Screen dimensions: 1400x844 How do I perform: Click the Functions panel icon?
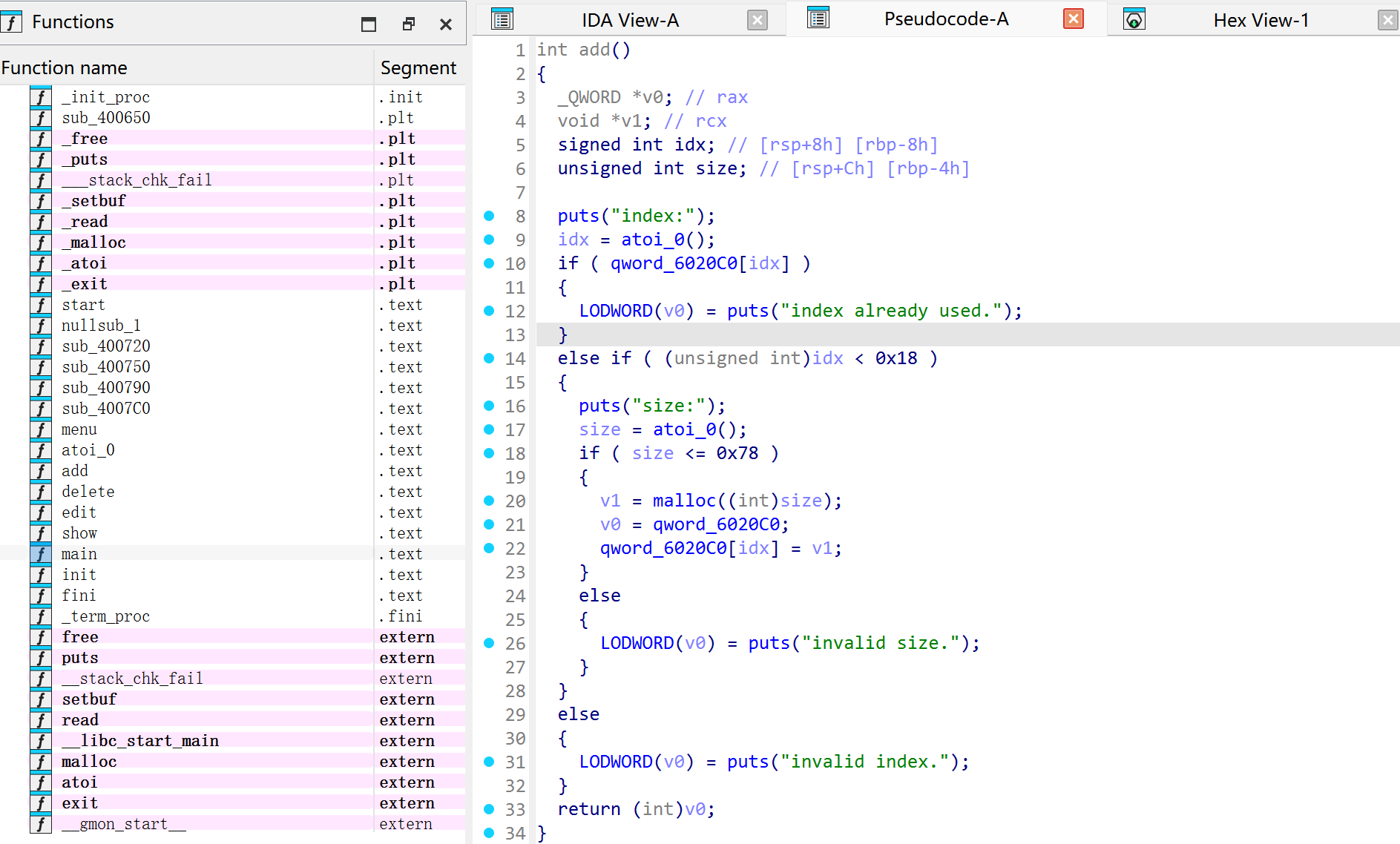coord(11,22)
